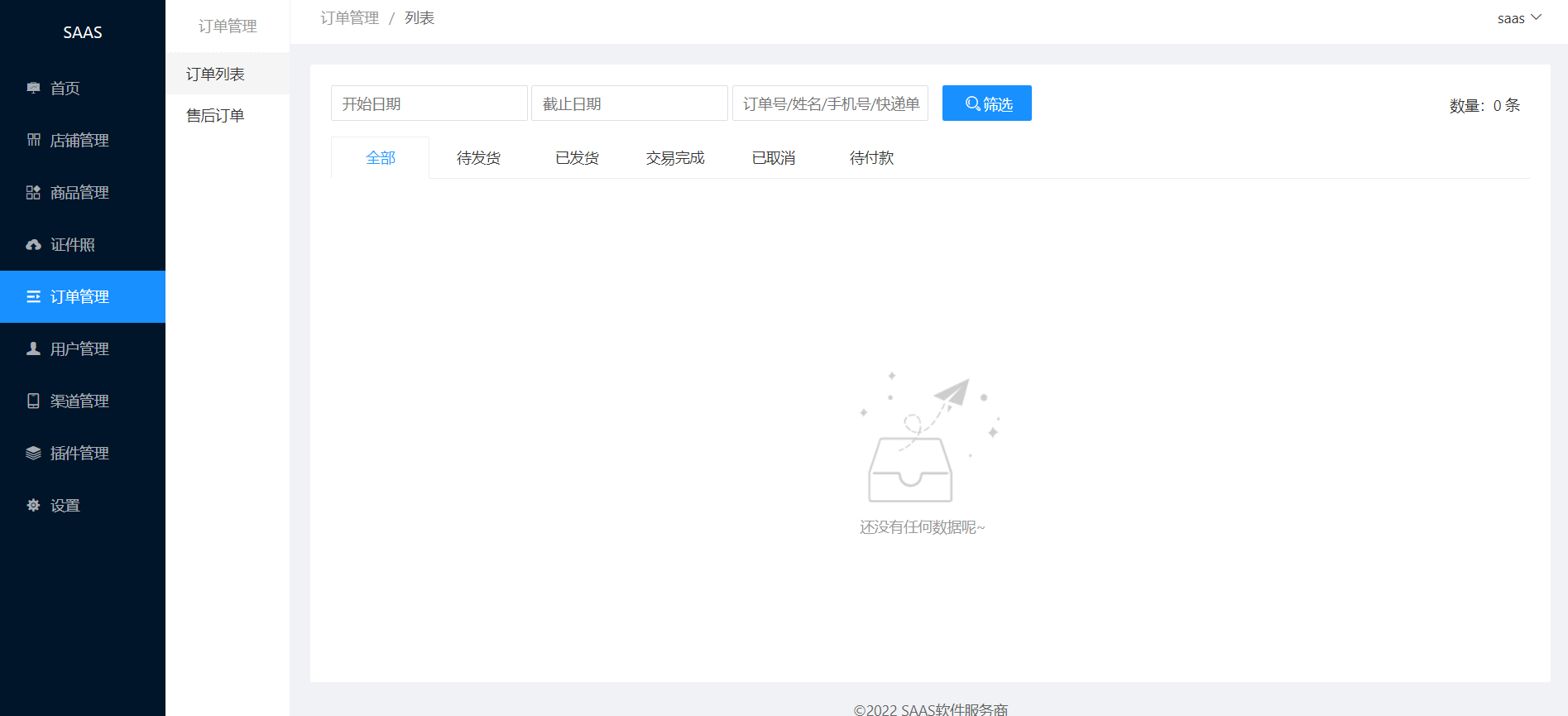
Task: Click the 列表 breadcrumb item
Action: pyautogui.click(x=420, y=17)
